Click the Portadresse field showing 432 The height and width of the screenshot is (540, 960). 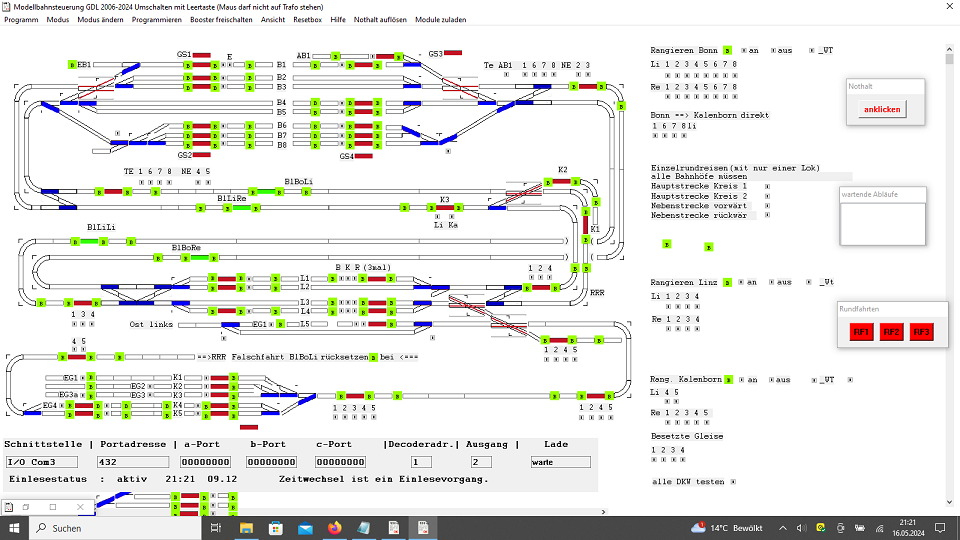[133, 462]
